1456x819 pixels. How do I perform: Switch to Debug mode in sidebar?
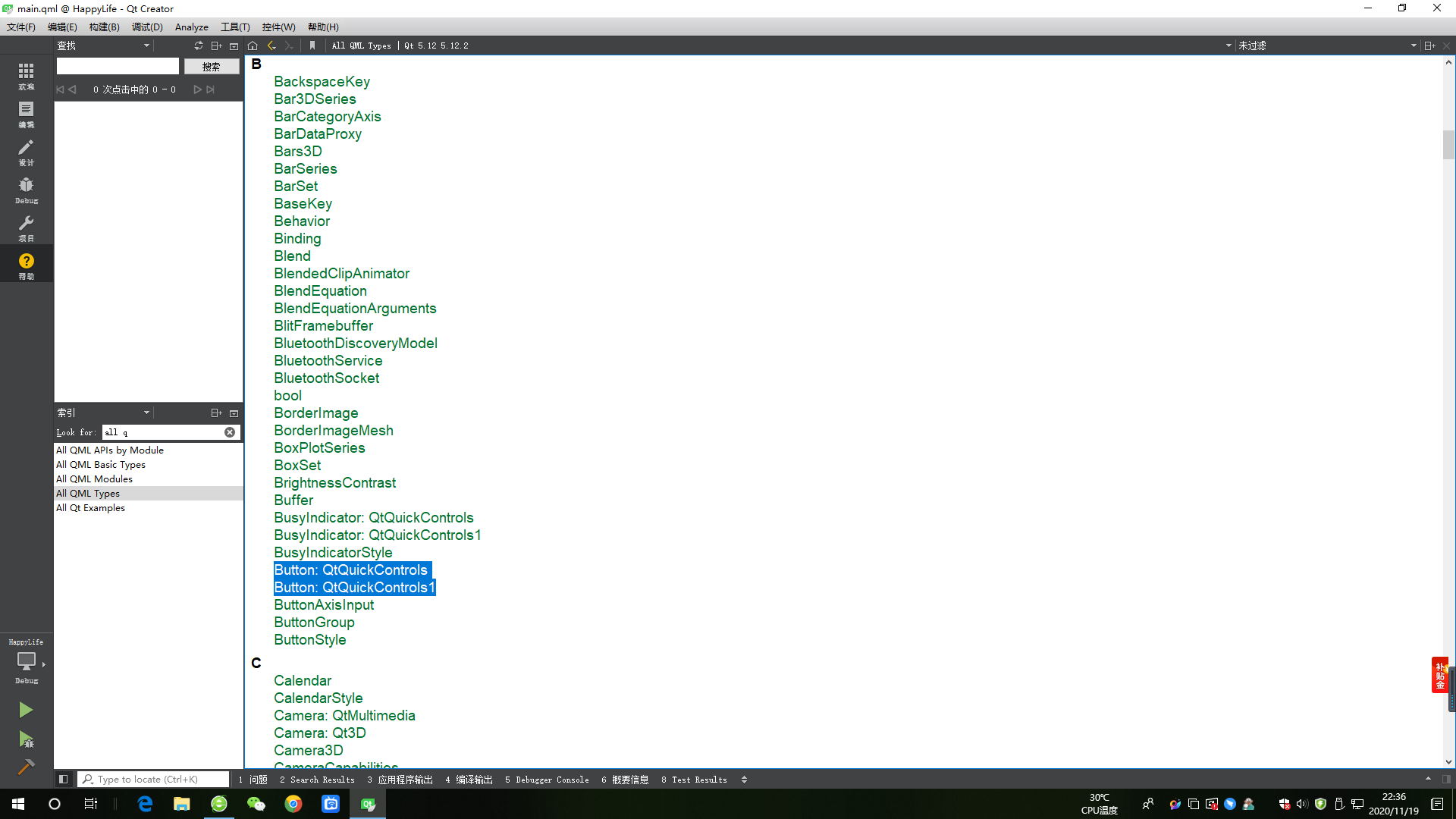26,189
